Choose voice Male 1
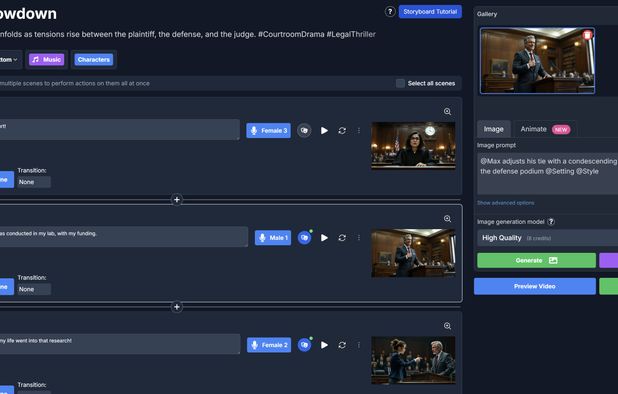Screen dimensions: 618x394 (273, 238)
